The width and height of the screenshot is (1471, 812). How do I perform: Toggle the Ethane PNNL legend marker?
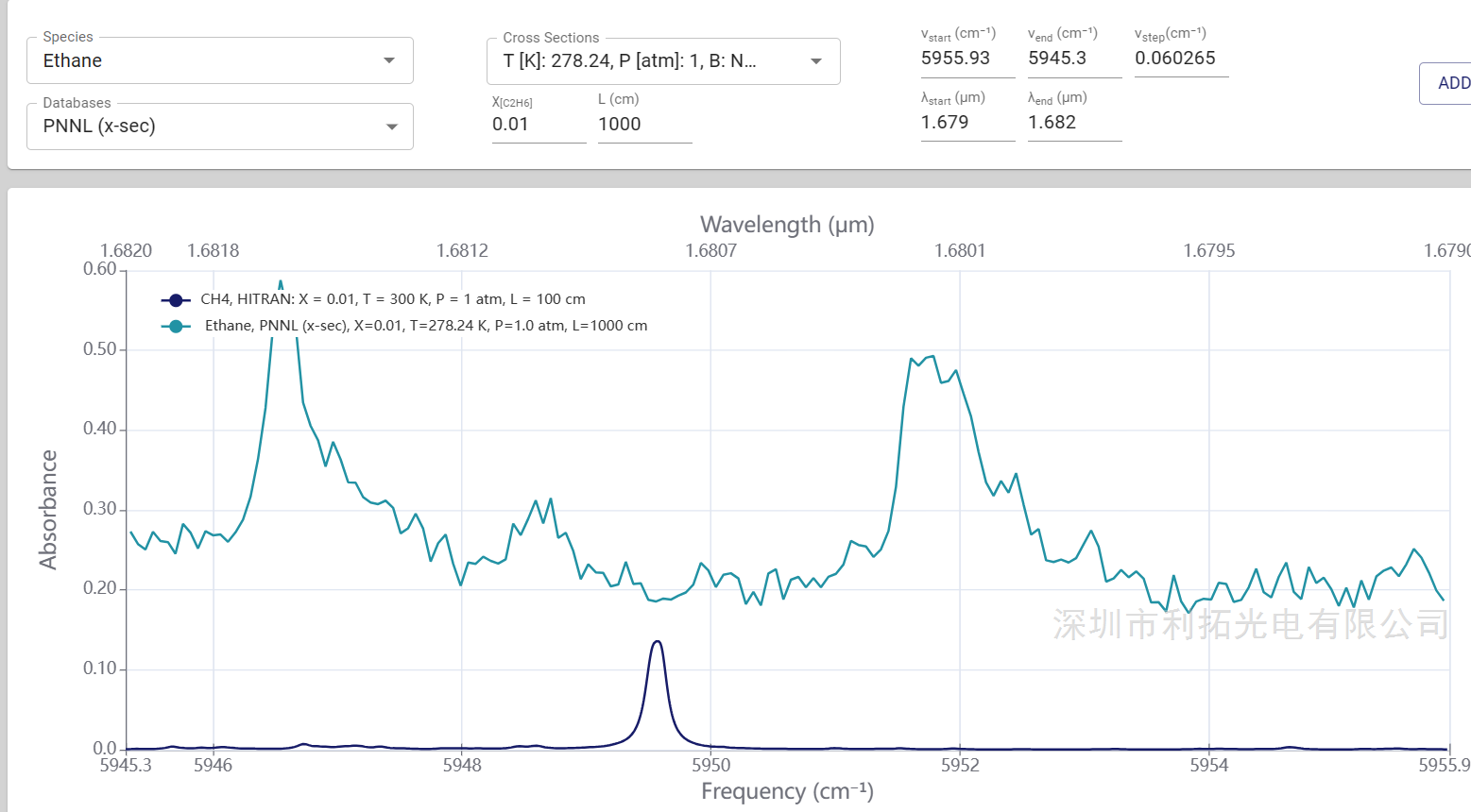(x=176, y=326)
